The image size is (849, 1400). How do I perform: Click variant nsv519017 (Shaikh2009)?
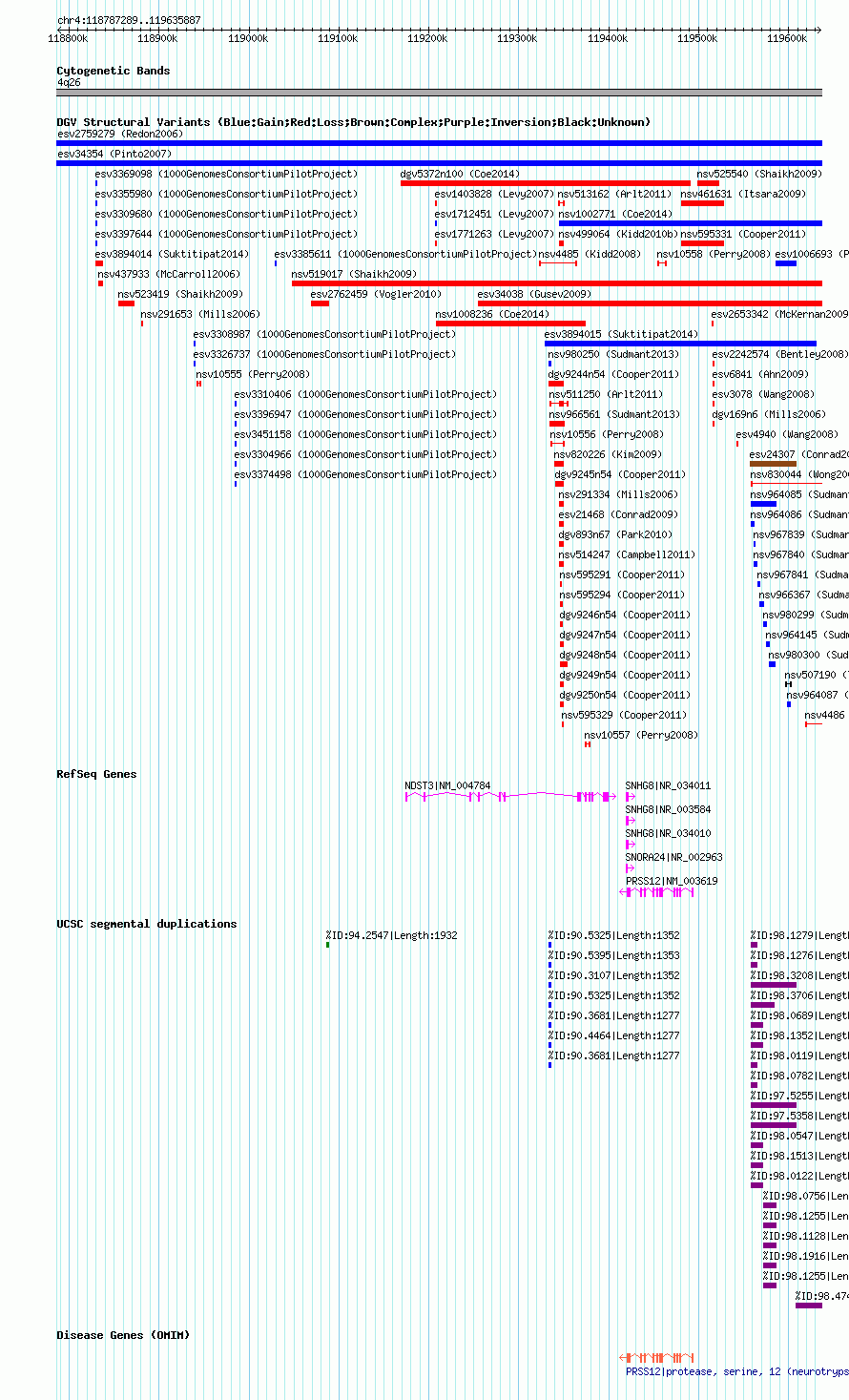[x=354, y=274]
